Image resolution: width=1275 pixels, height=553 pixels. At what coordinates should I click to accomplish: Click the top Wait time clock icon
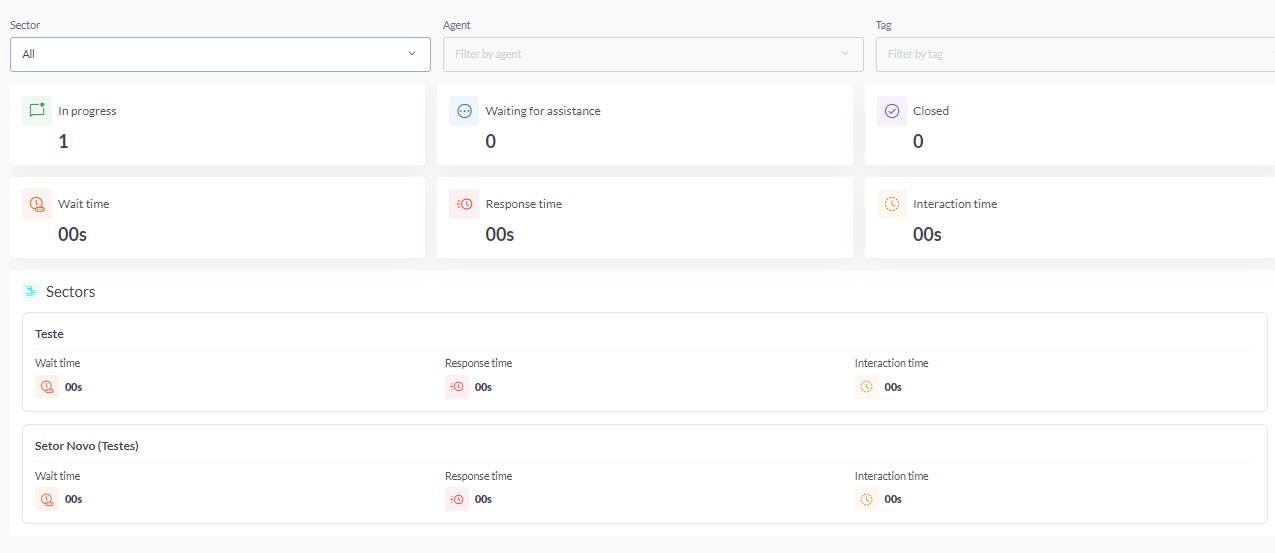37,204
